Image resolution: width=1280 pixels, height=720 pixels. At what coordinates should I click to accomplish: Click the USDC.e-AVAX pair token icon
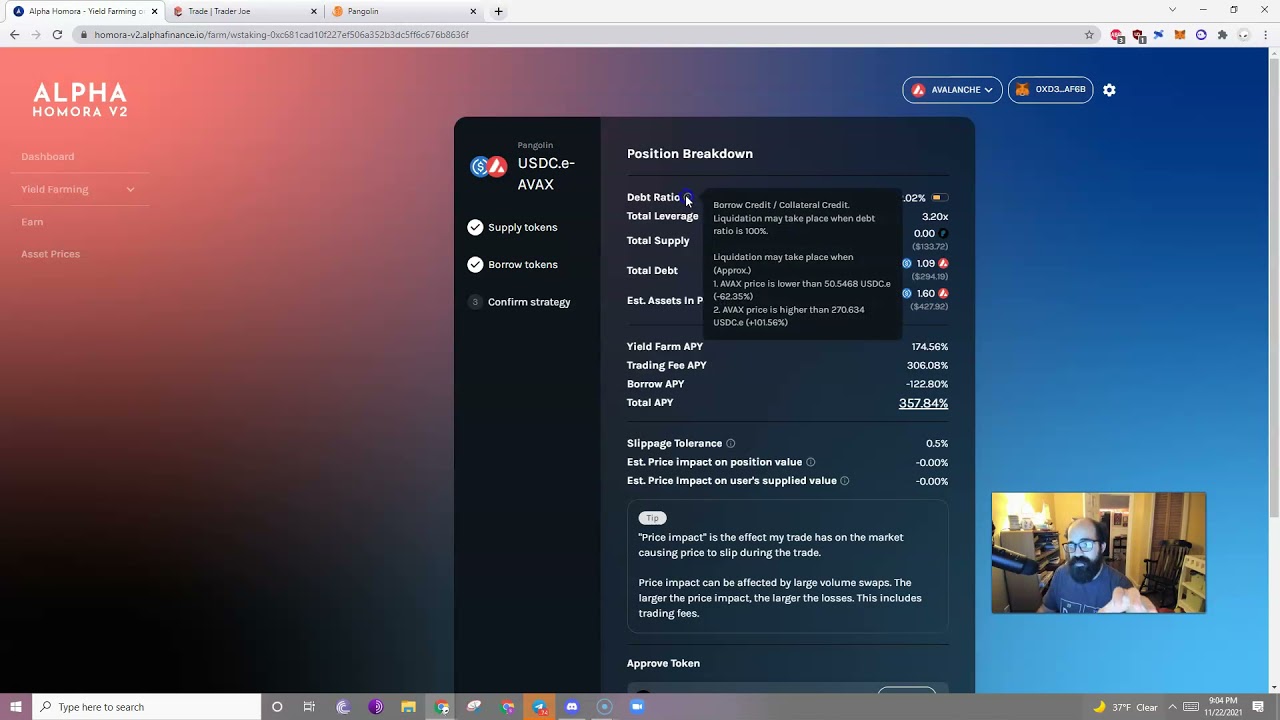489,167
